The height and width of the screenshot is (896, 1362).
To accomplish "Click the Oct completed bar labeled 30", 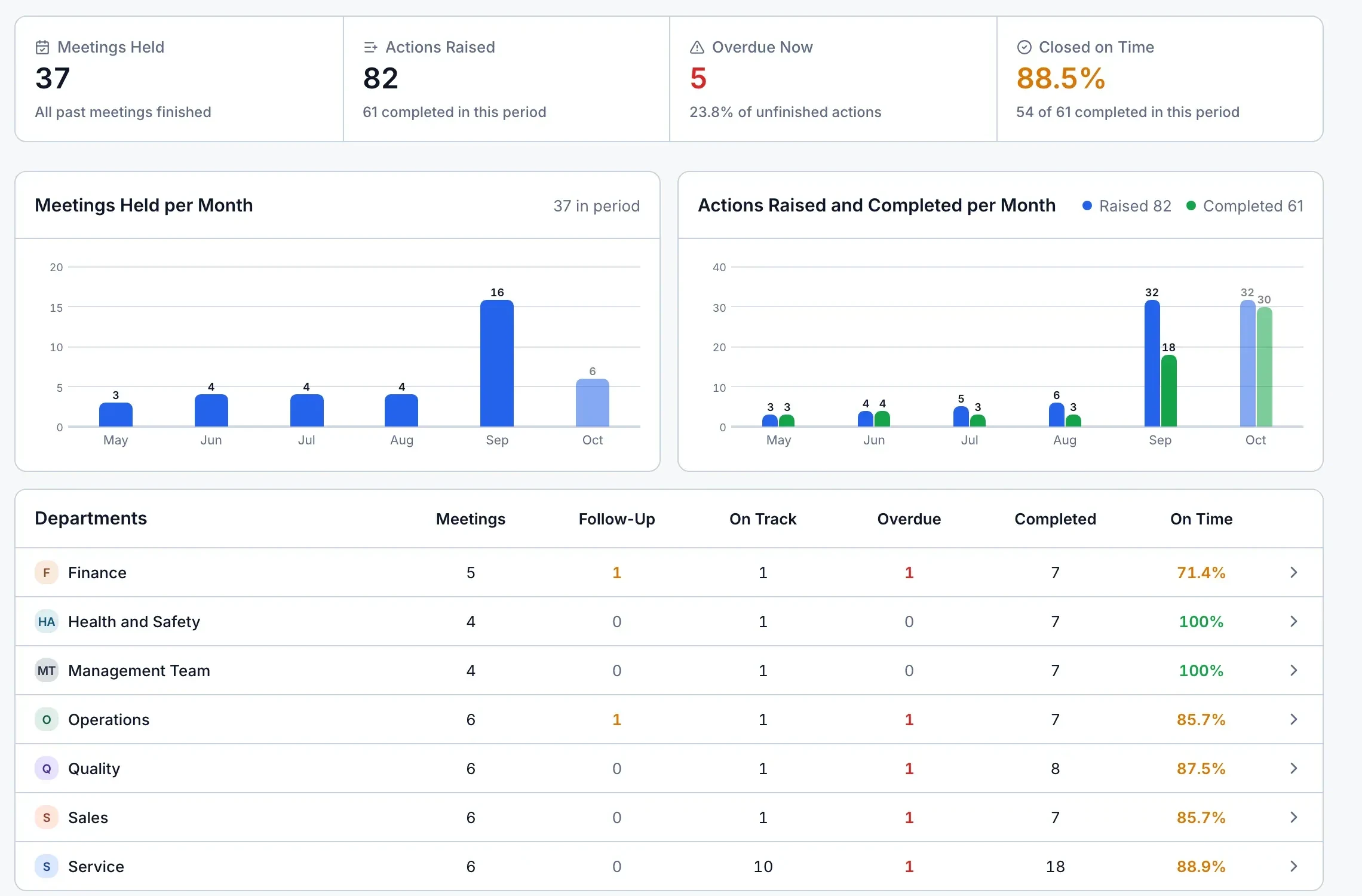I will [x=1265, y=367].
